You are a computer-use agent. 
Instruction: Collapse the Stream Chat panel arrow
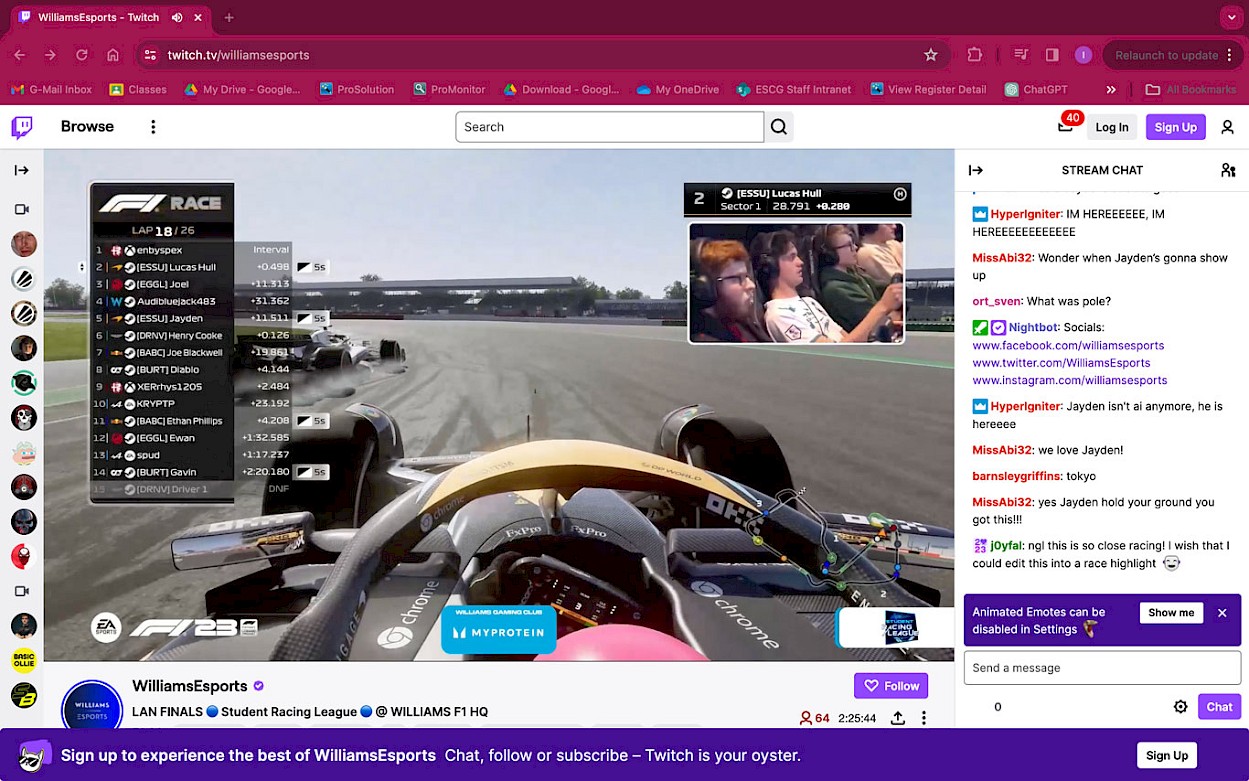click(x=976, y=170)
